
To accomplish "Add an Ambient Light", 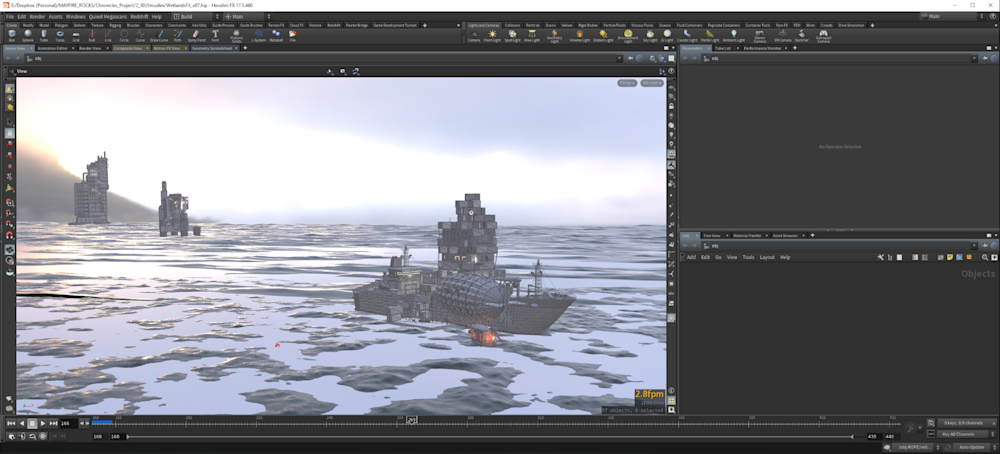I will [733, 36].
